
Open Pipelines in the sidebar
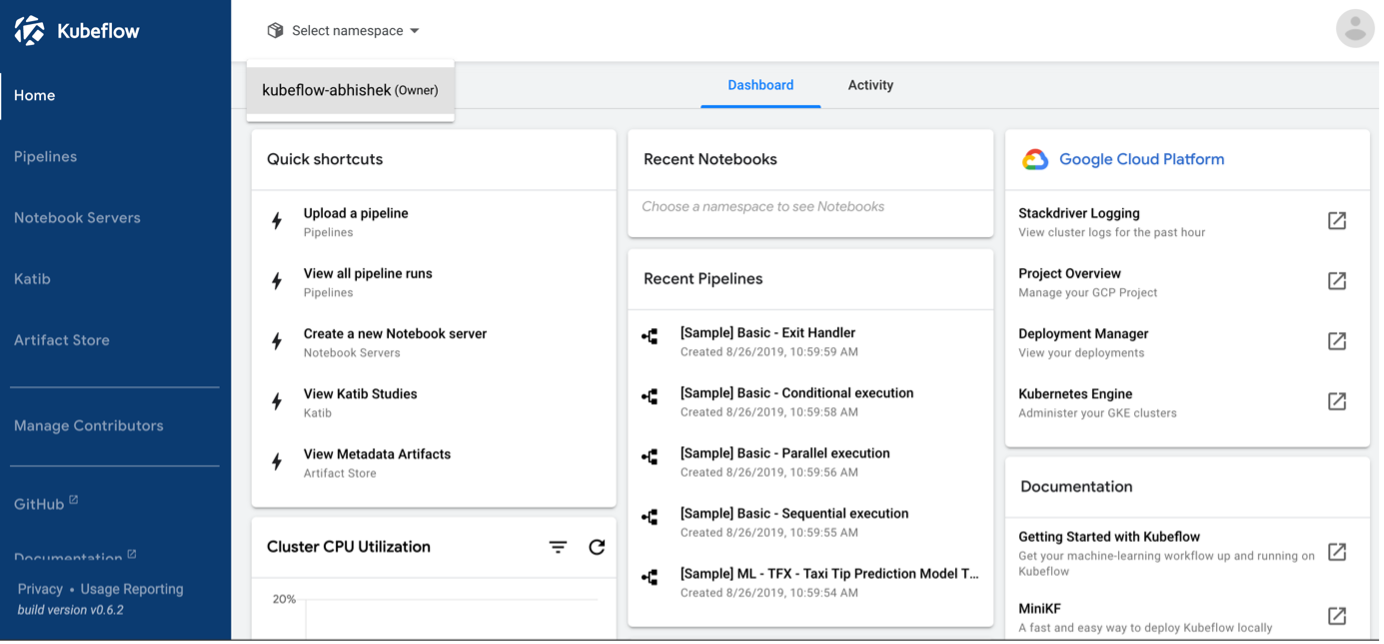click(45, 157)
